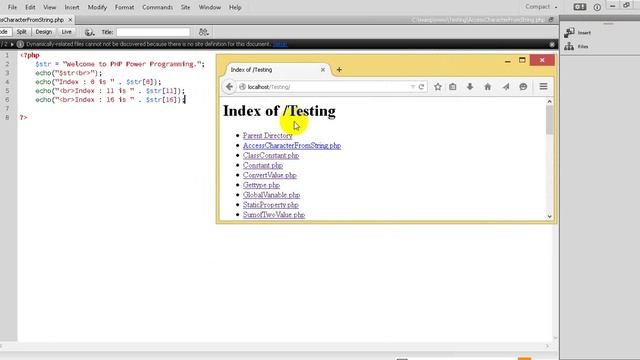Reload the browser page
Image resolution: width=640 pixels, height=360 pixels.
(x=421, y=87)
